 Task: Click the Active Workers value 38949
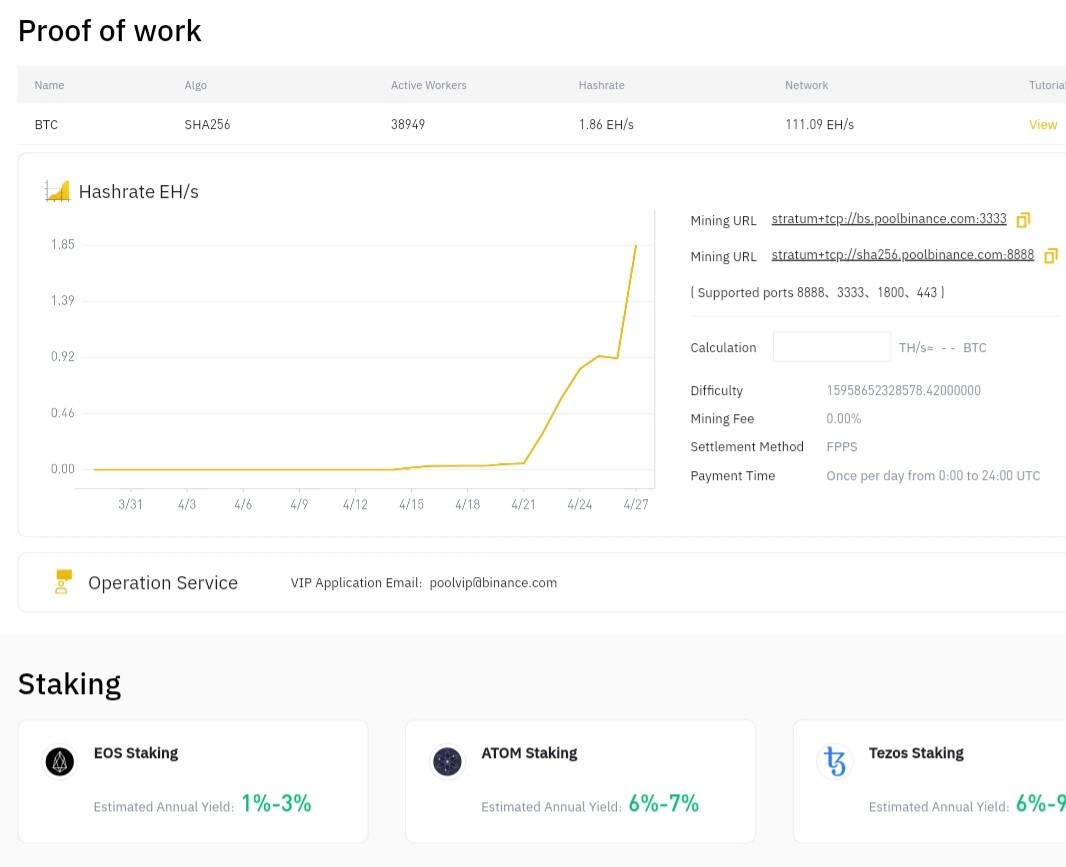pos(407,124)
